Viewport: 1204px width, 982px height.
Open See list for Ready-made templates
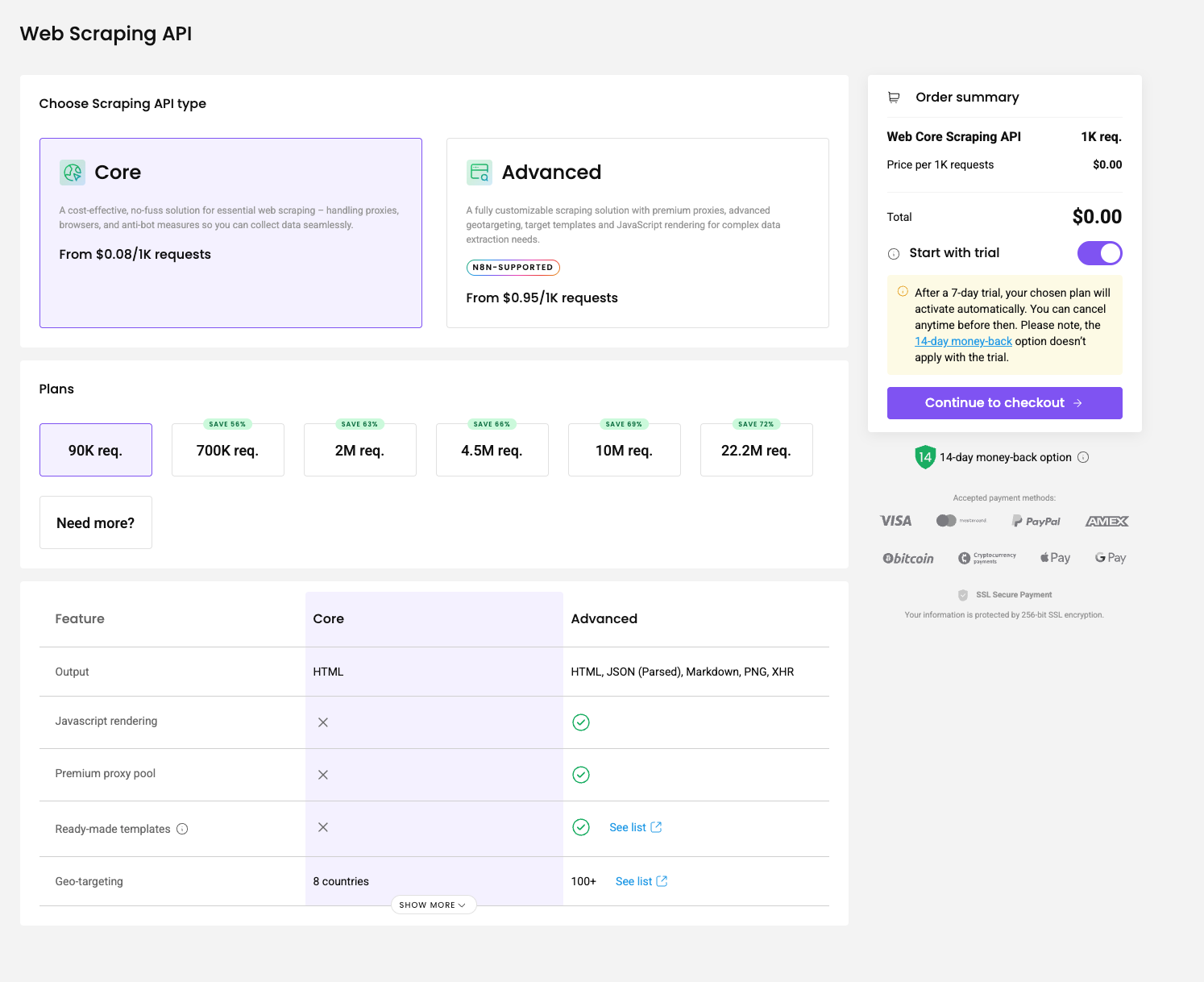(628, 827)
